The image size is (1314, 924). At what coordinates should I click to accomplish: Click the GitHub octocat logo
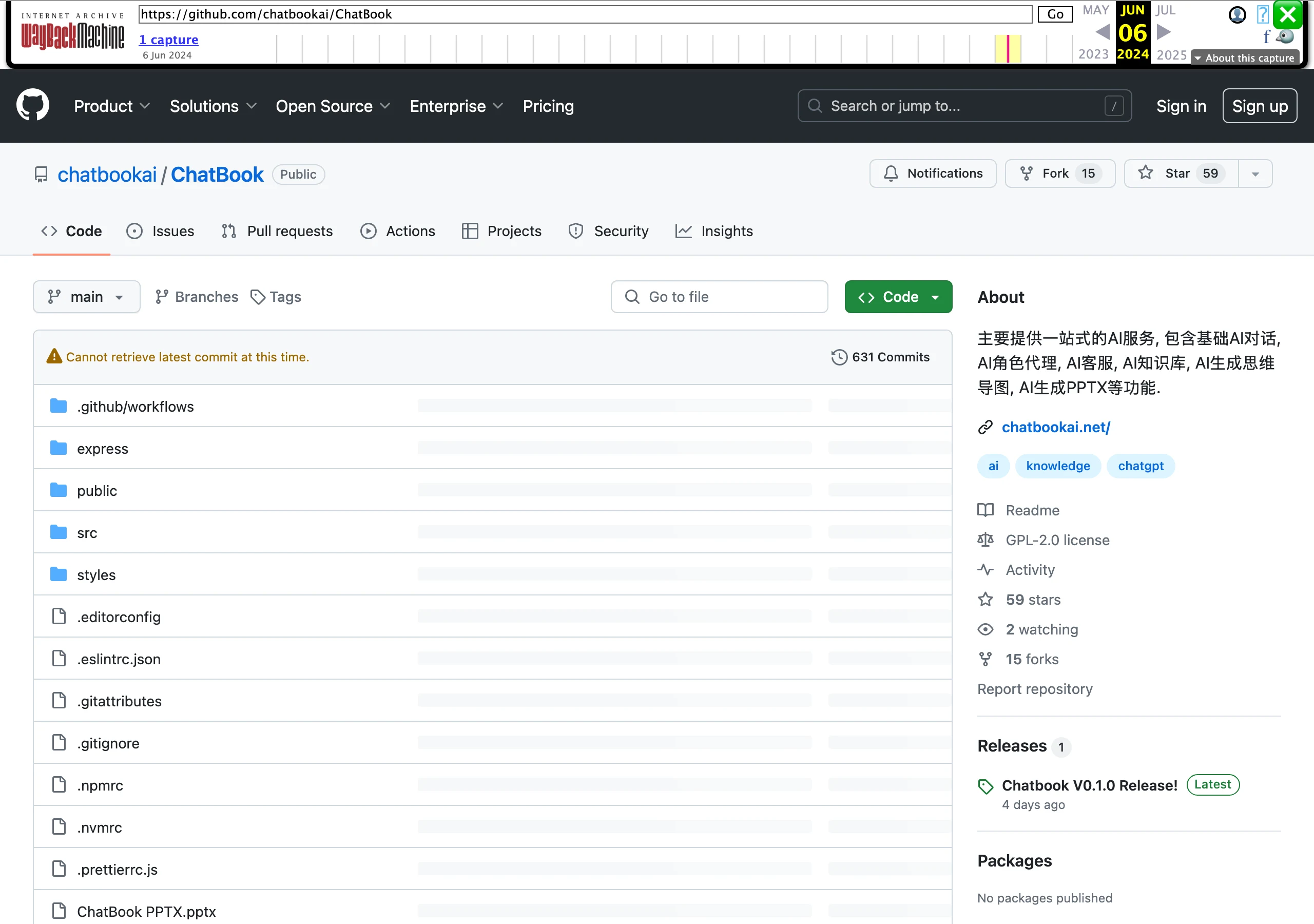[33, 105]
